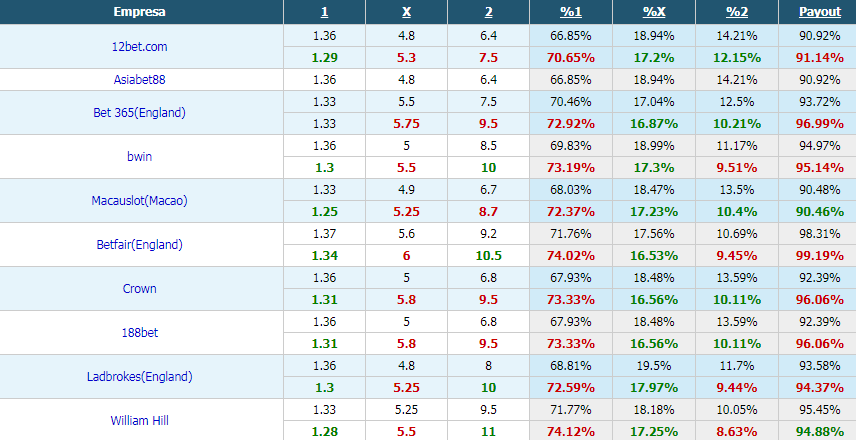Click the Bet 365(England) link
The width and height of the screenshot is (856, 440).
tap(139, 113)
